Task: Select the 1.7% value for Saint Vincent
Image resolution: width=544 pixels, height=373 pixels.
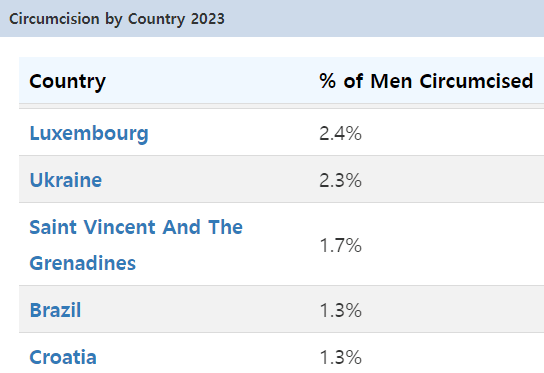Action: (340, 245)
